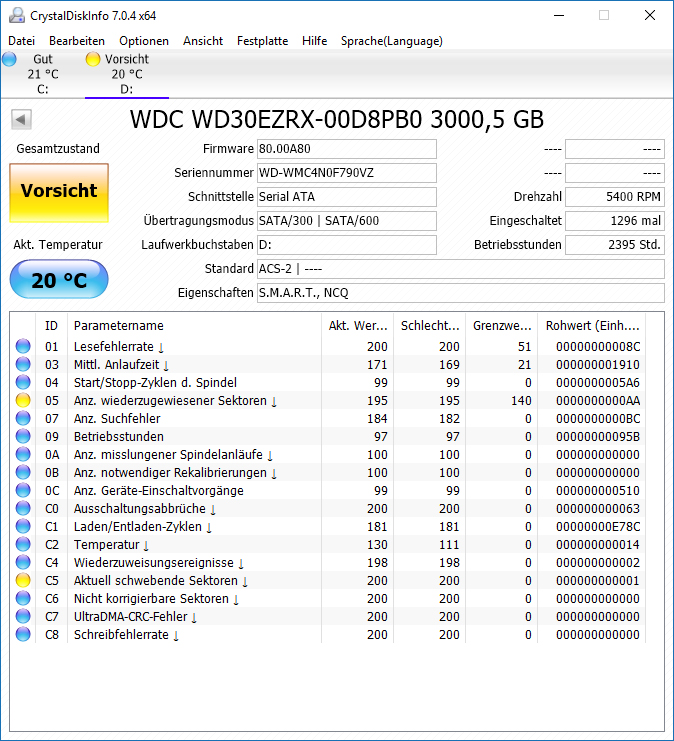Viewport: 674px width, 741px height.
Task: Click raw value 0000000000AA
Action: 598,401
